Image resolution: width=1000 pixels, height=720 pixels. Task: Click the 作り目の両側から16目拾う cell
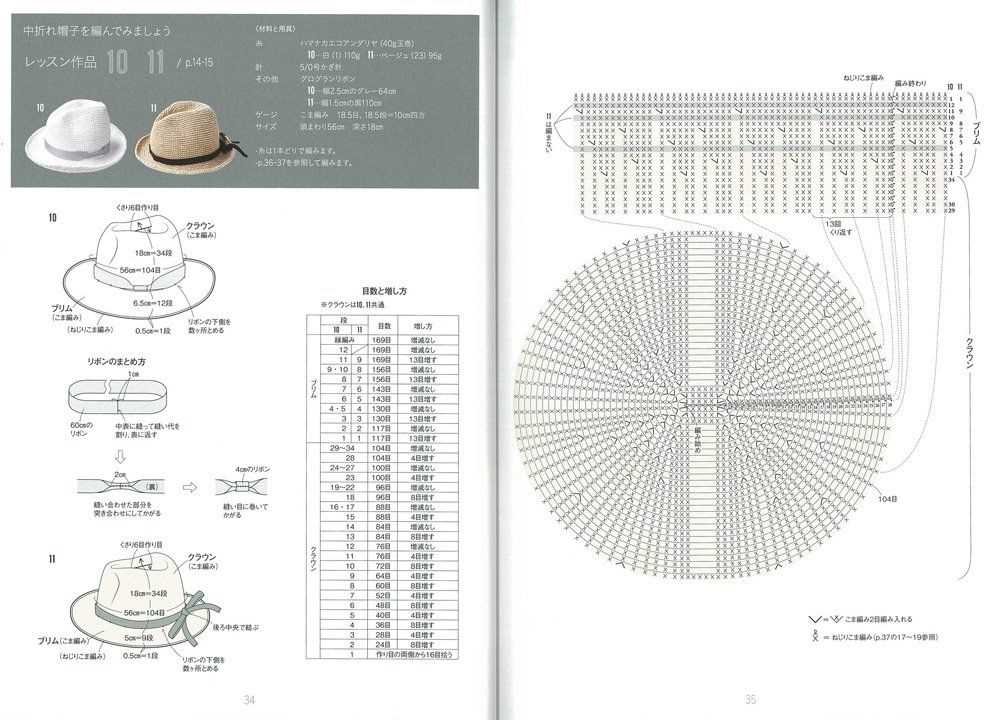[415, 654]
